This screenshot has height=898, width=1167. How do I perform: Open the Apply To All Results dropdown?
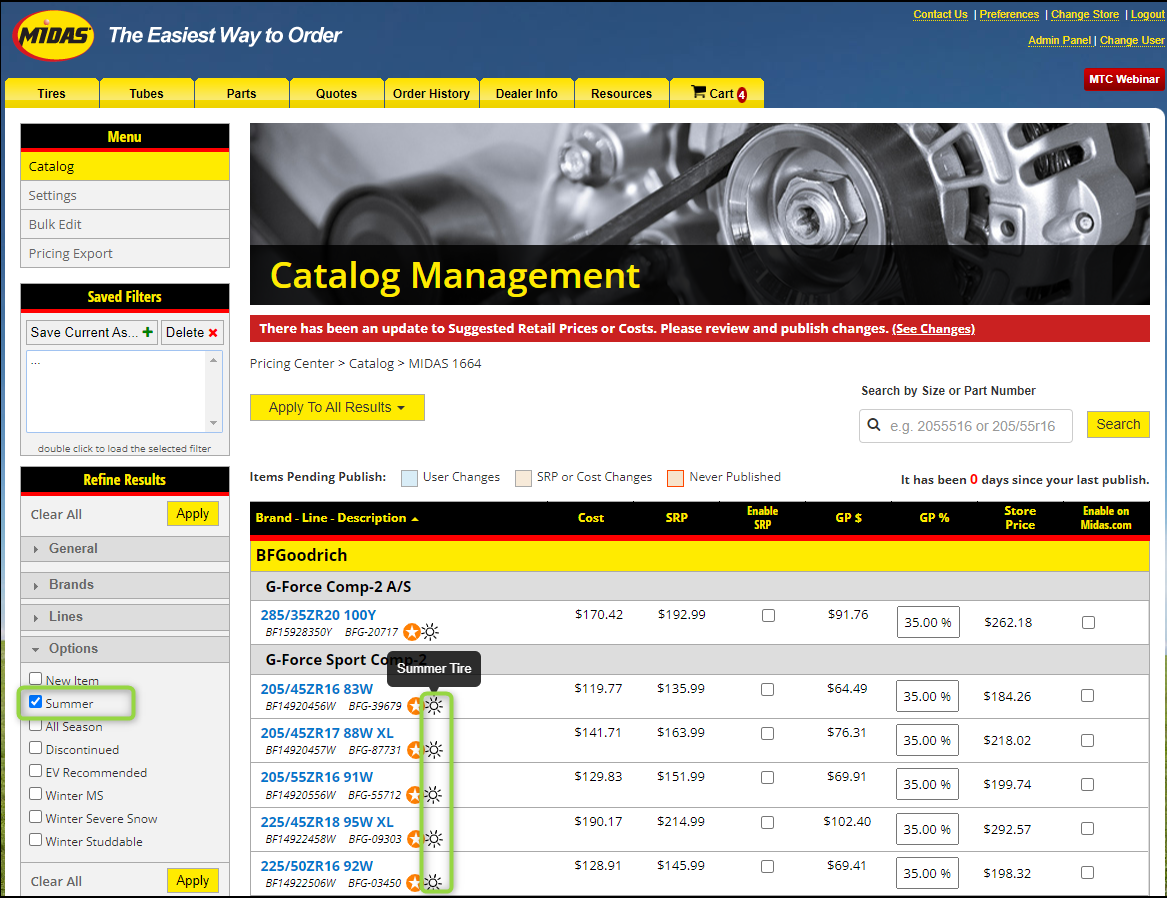(x=337, y=408)
